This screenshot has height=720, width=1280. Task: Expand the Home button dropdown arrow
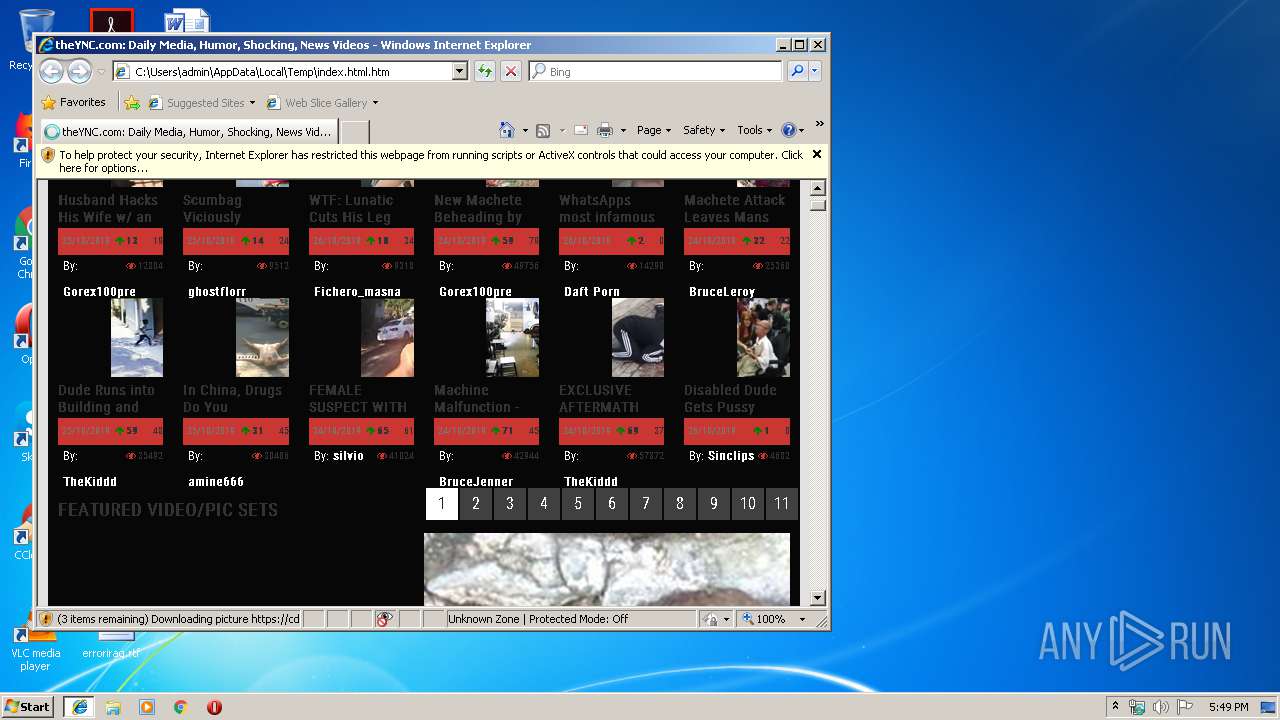tap(525, 131)
